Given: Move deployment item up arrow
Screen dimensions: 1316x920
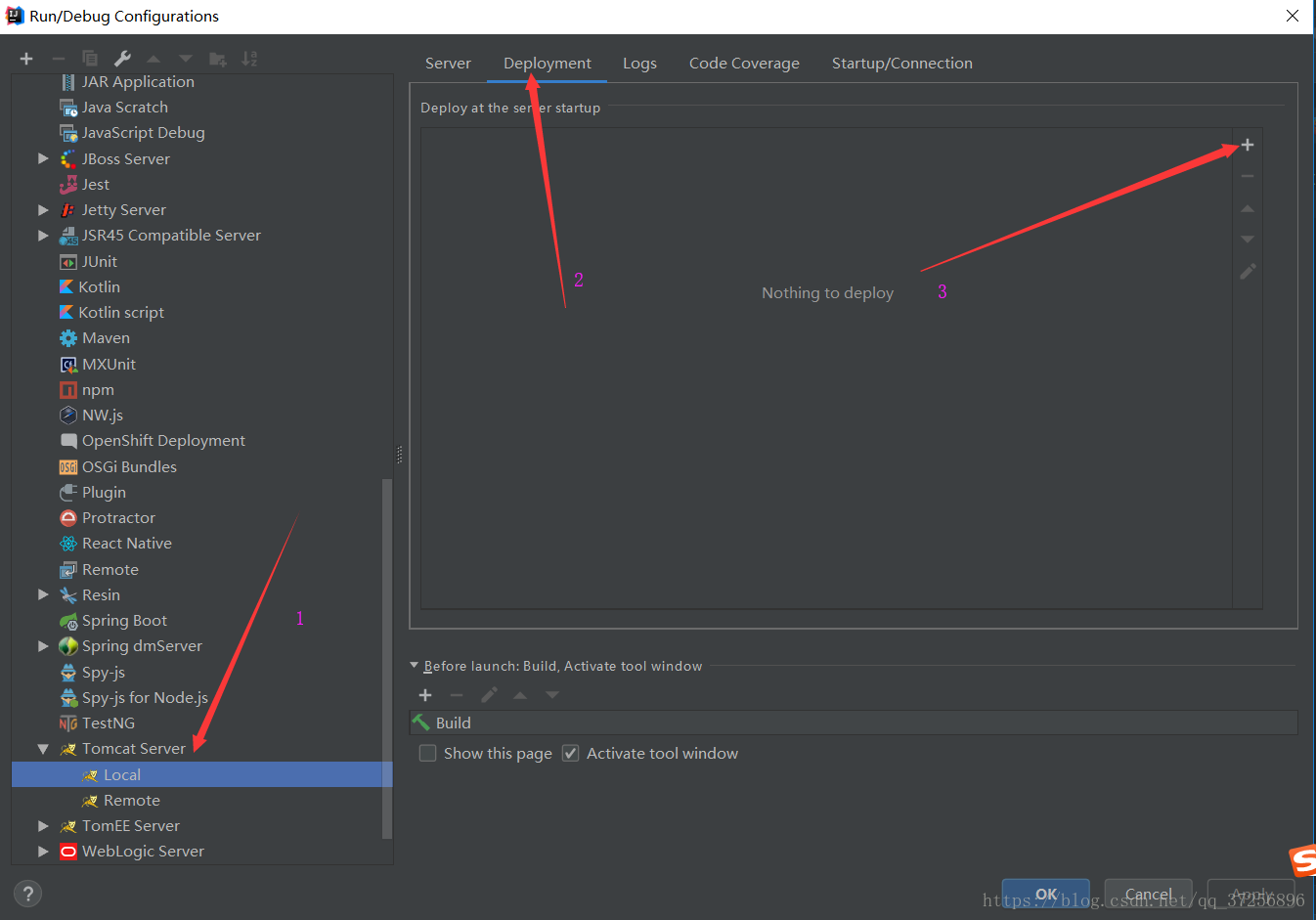Looking at the screenshot, I should coord(1247,208).
